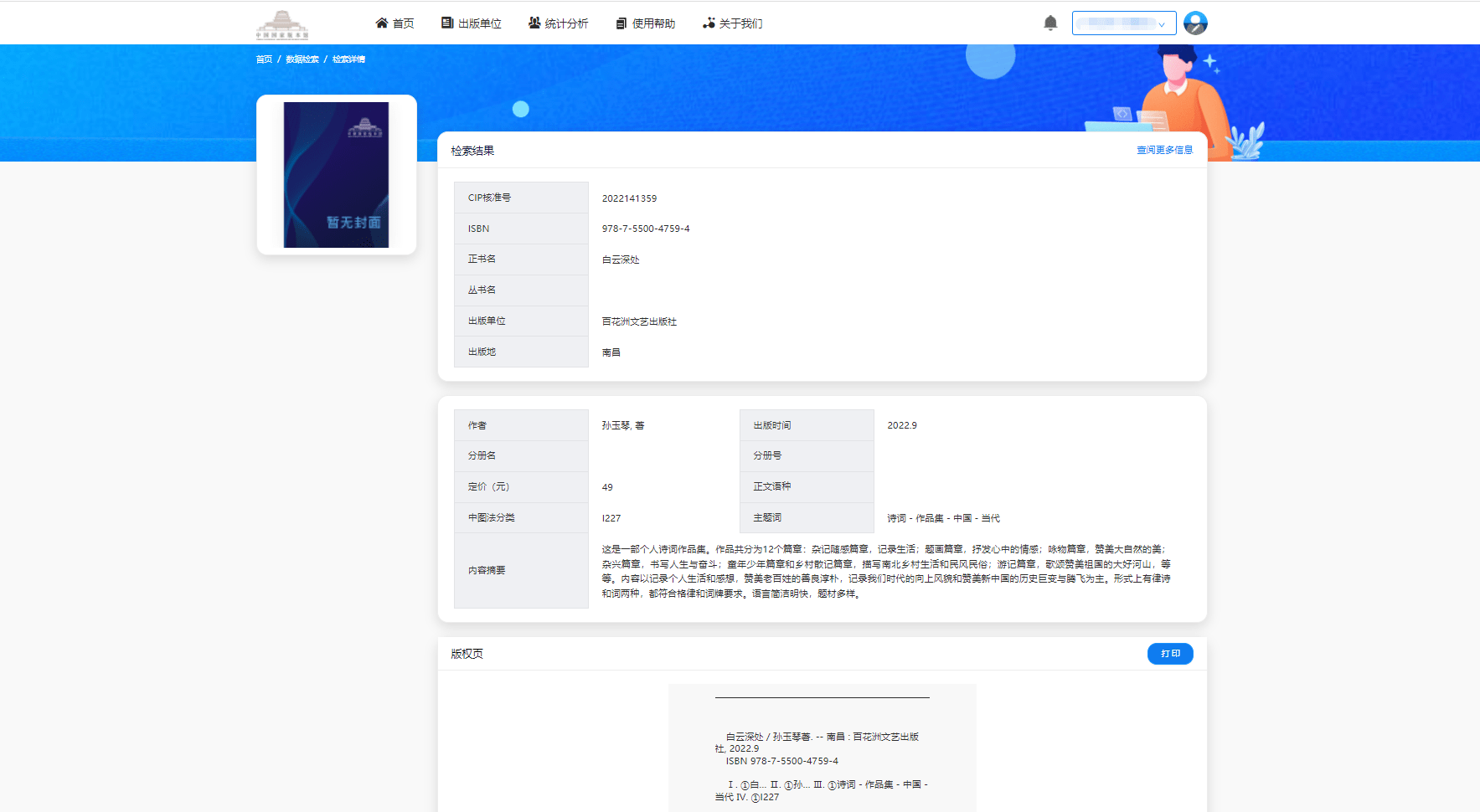This screenshot has width=1480, height=812.
Task: Open the 查阅更多信息 link
Action: 1164,150
